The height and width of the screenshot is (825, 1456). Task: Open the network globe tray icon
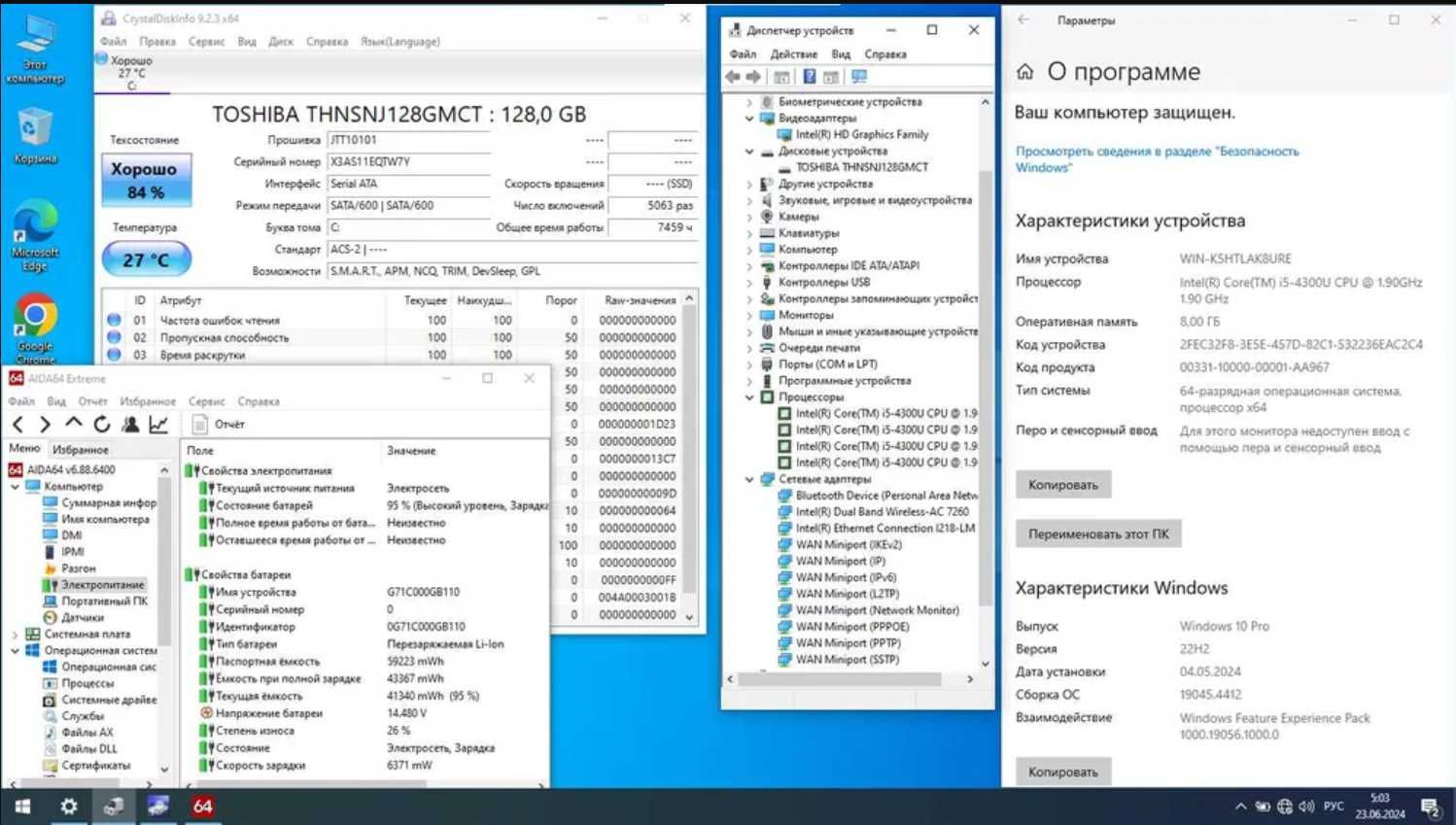click(x=1285, y=806)
